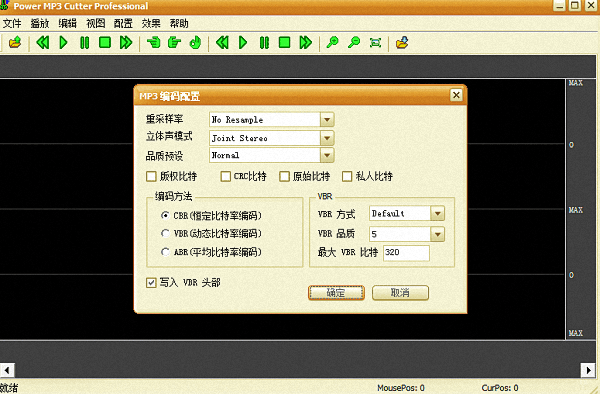Open the 视图 menu
Viewport: 600px width, 394px height.
(95, 24)
